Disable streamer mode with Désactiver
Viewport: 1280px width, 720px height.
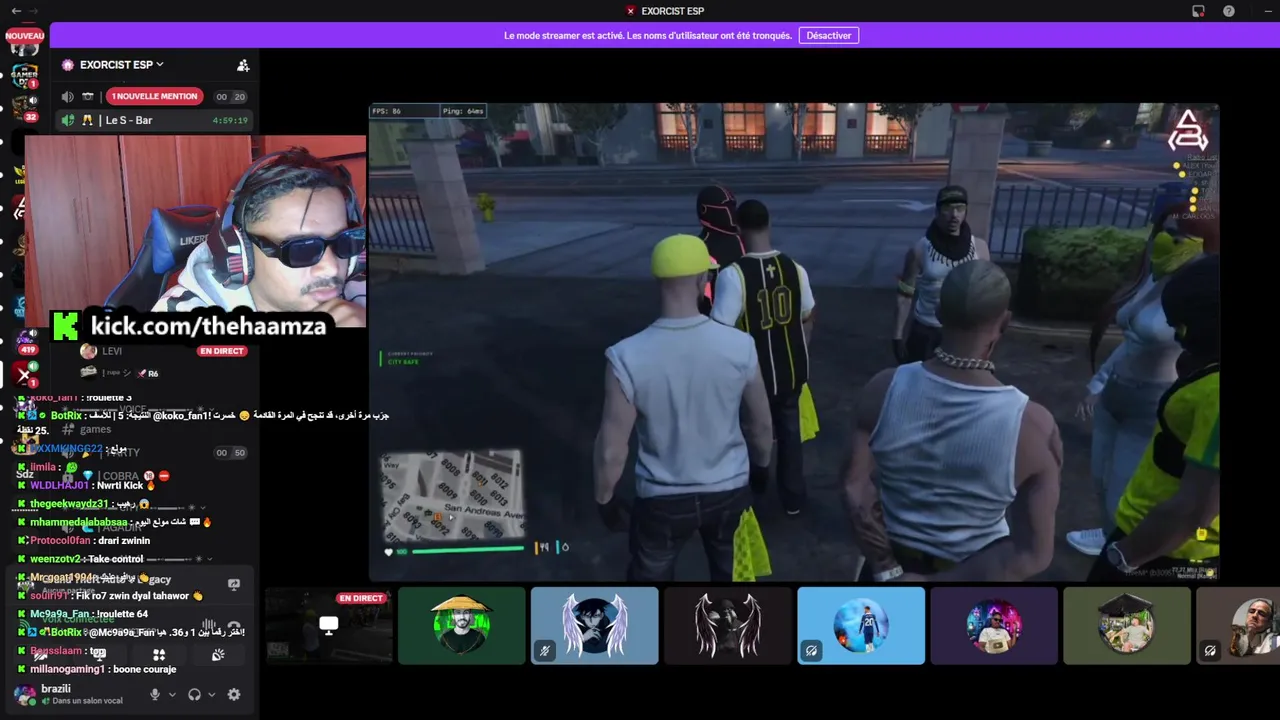pos(829,35)
